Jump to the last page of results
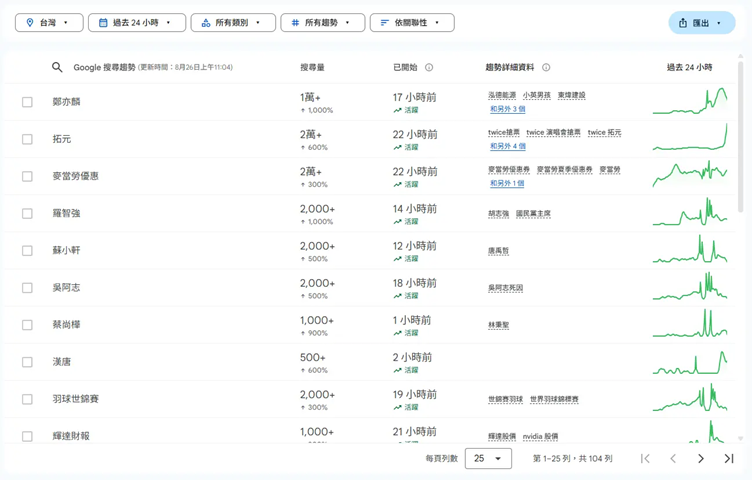Image resolution: width=752 pixels, height=480 pixels. [728, 458]
